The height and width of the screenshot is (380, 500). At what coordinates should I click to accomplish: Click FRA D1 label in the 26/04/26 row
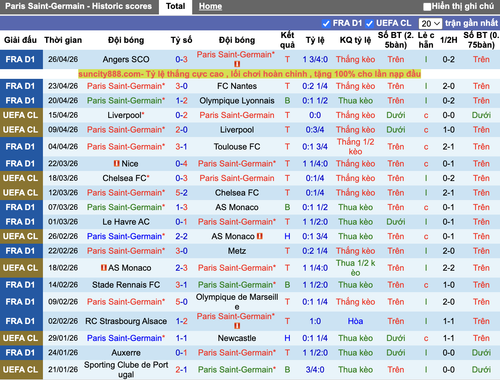(21, 59)
